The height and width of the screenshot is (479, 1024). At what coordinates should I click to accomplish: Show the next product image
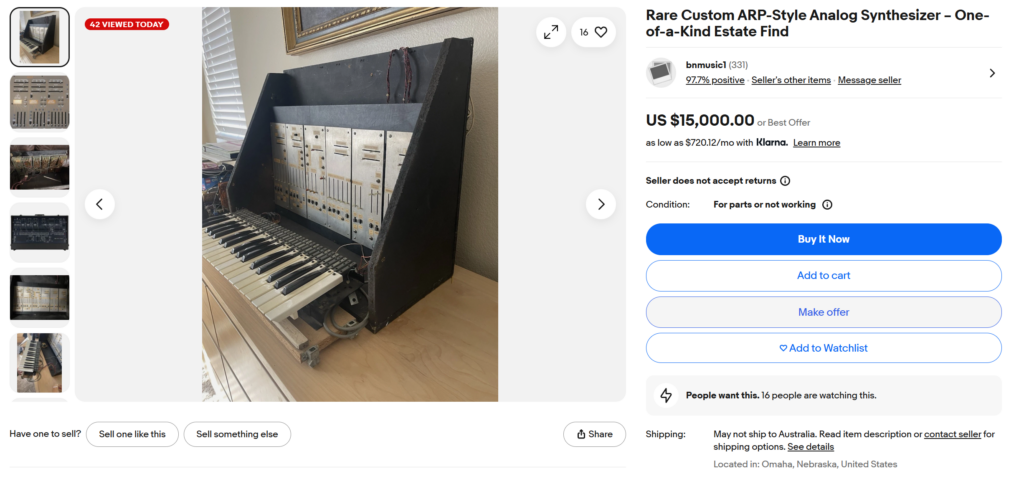[x=600, y=204]
